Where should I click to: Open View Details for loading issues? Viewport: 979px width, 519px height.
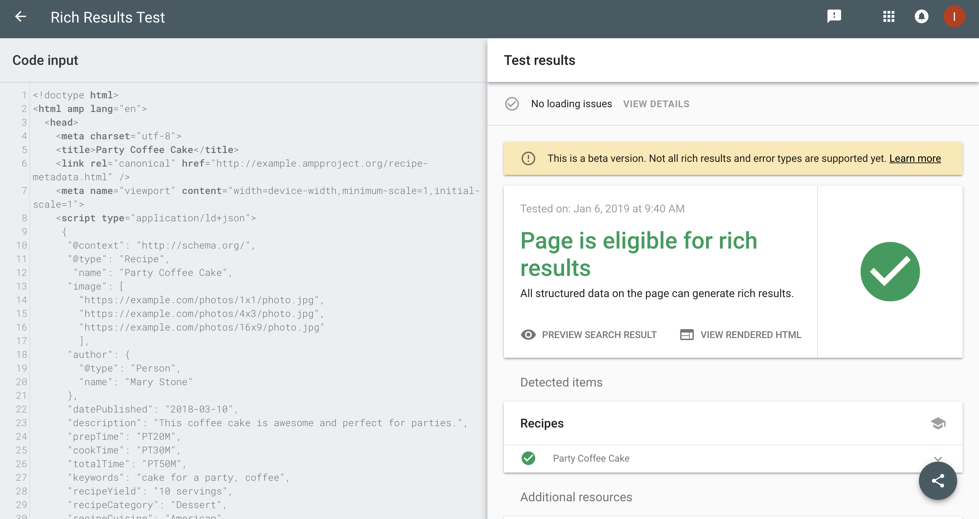(656, 104)
